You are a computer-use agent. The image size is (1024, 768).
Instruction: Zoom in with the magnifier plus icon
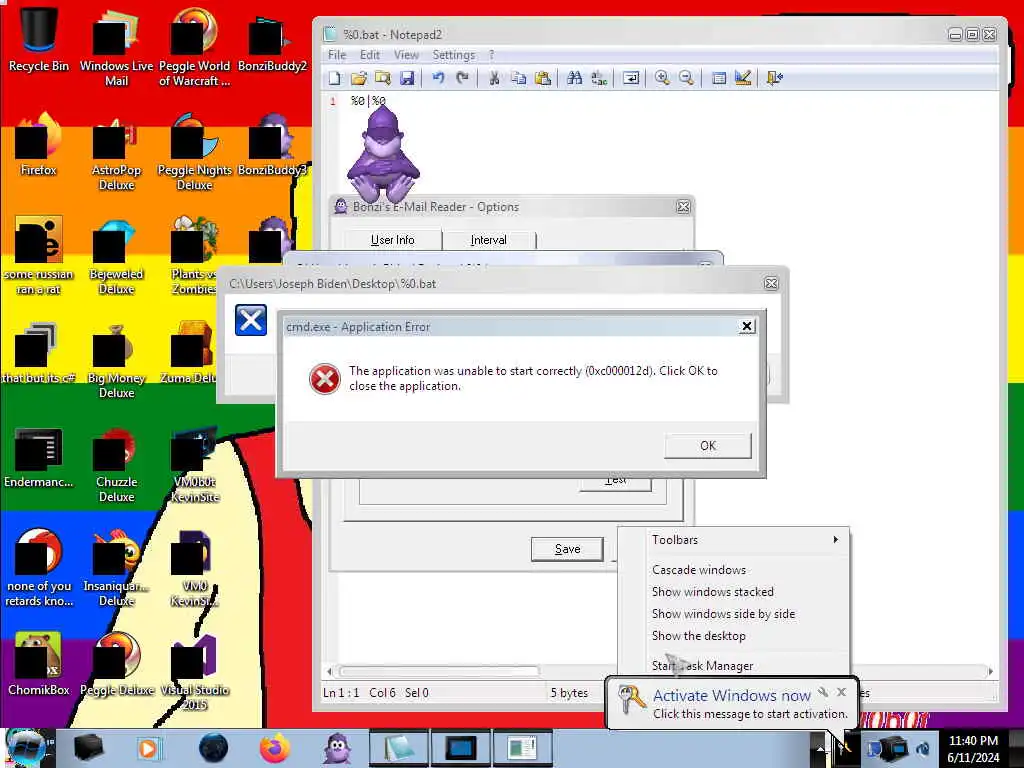click(x=662, y=78)
